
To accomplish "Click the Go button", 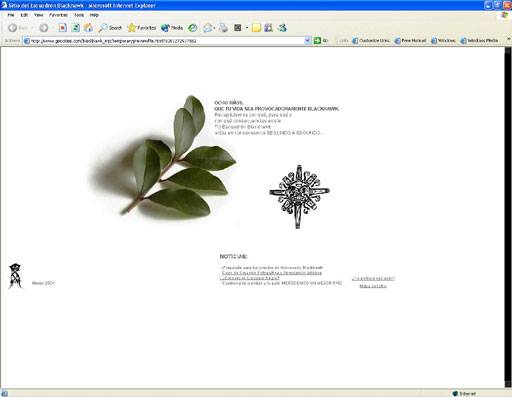I will [x=321, y=40].
